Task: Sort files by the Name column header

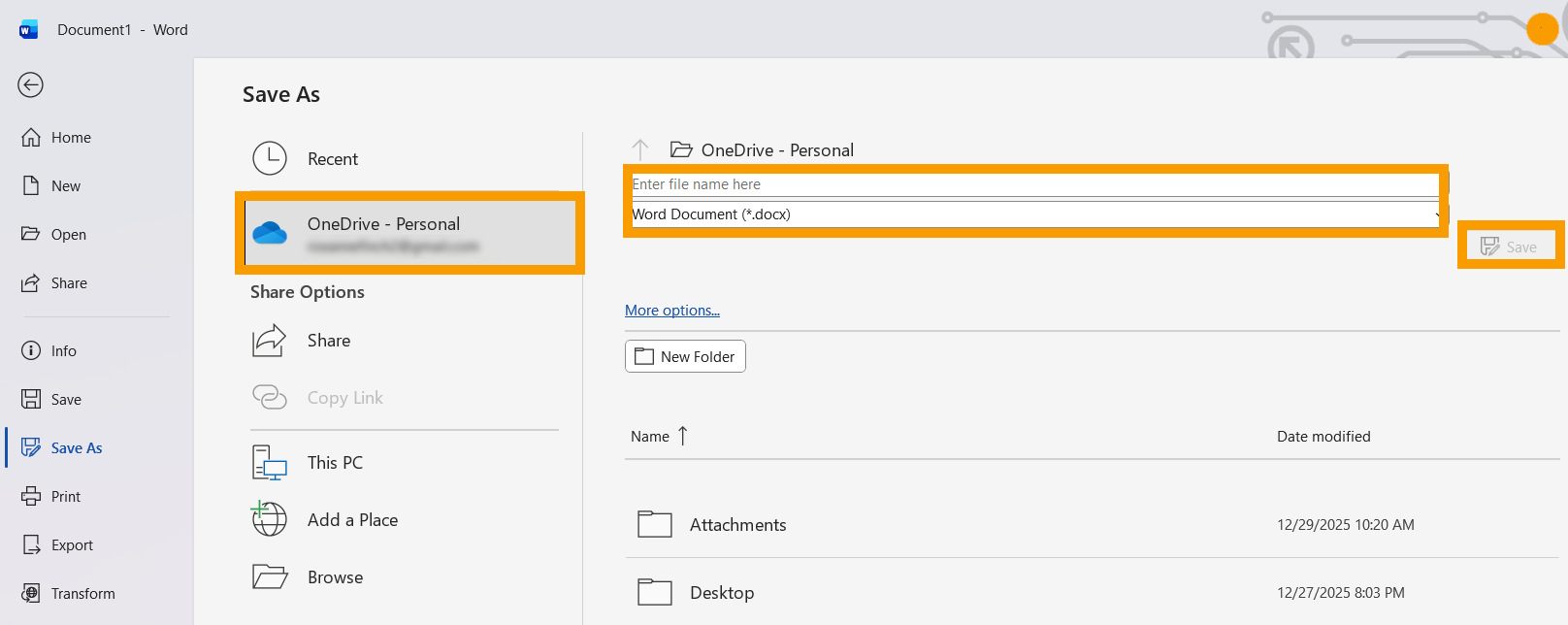Action: 650,437
